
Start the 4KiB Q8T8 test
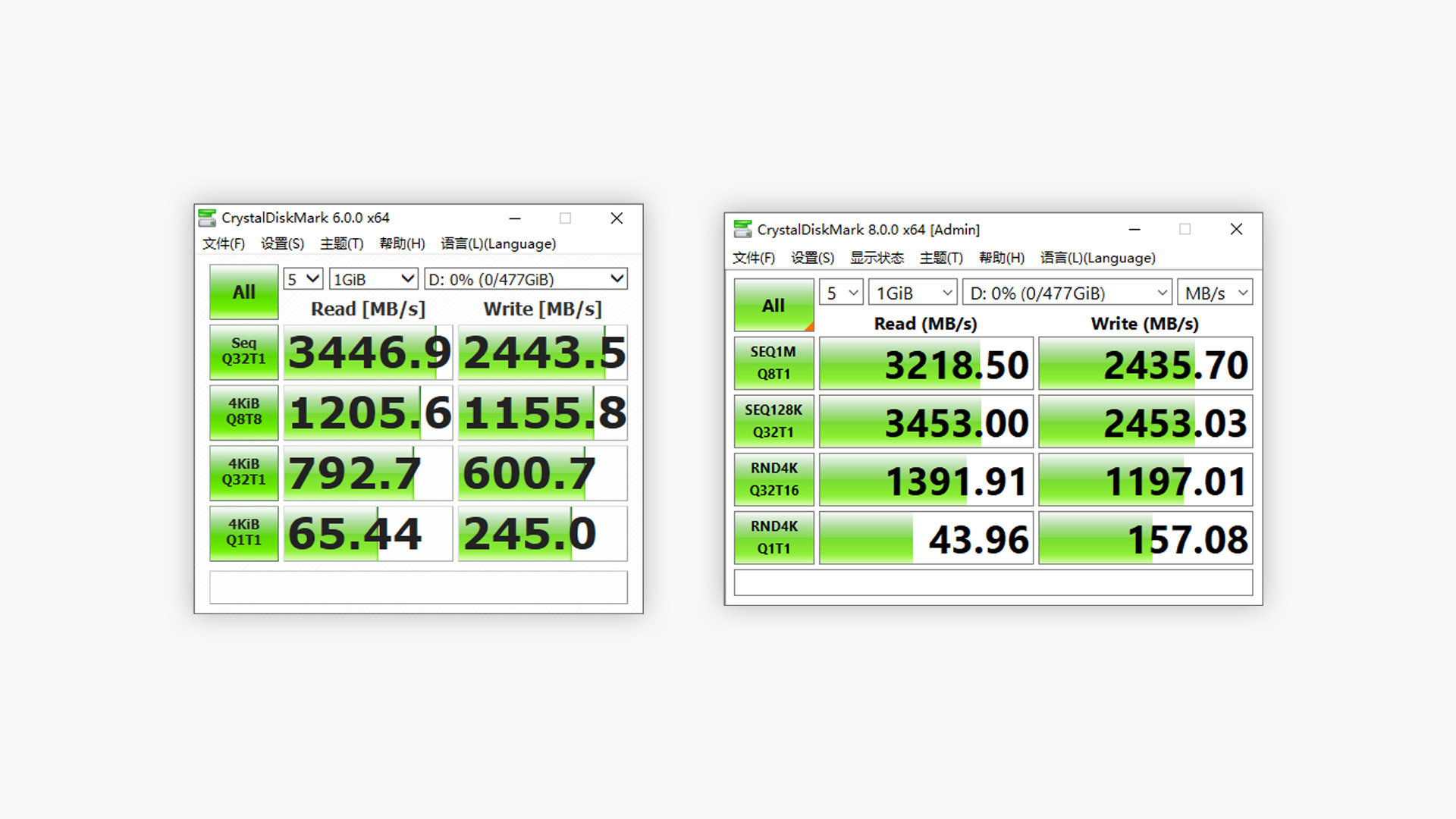(x=244, y=412)
